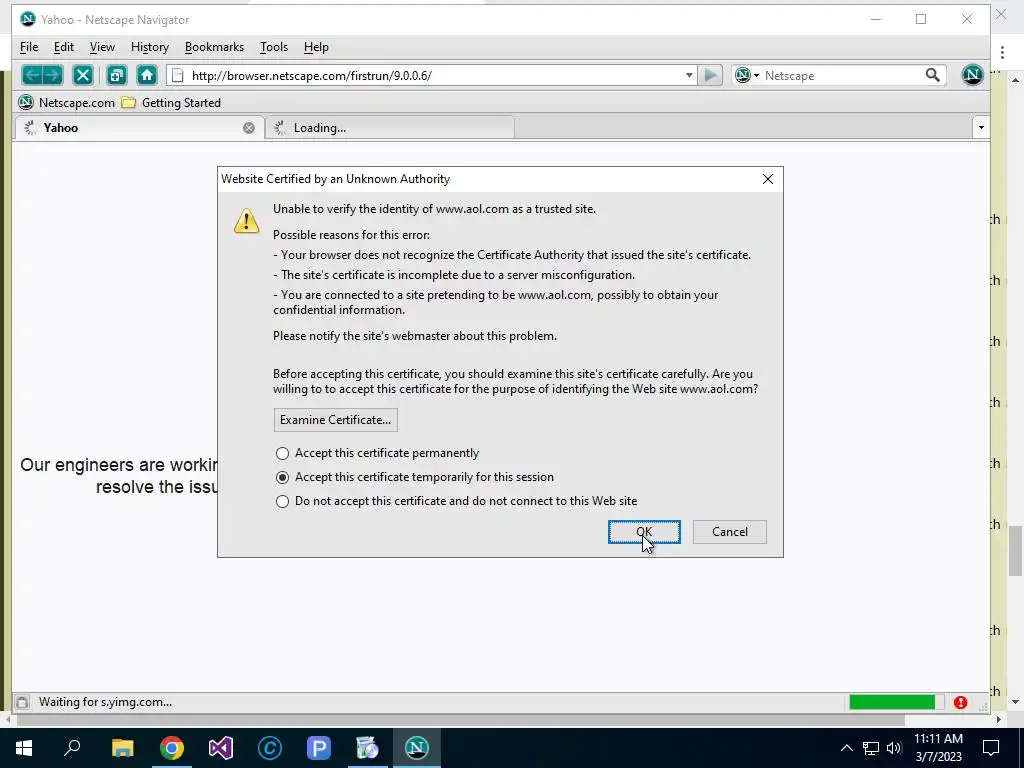Open the Bookmarks menu
The height and width of the screenshot is (768, 1024).
tap(214, 47)
